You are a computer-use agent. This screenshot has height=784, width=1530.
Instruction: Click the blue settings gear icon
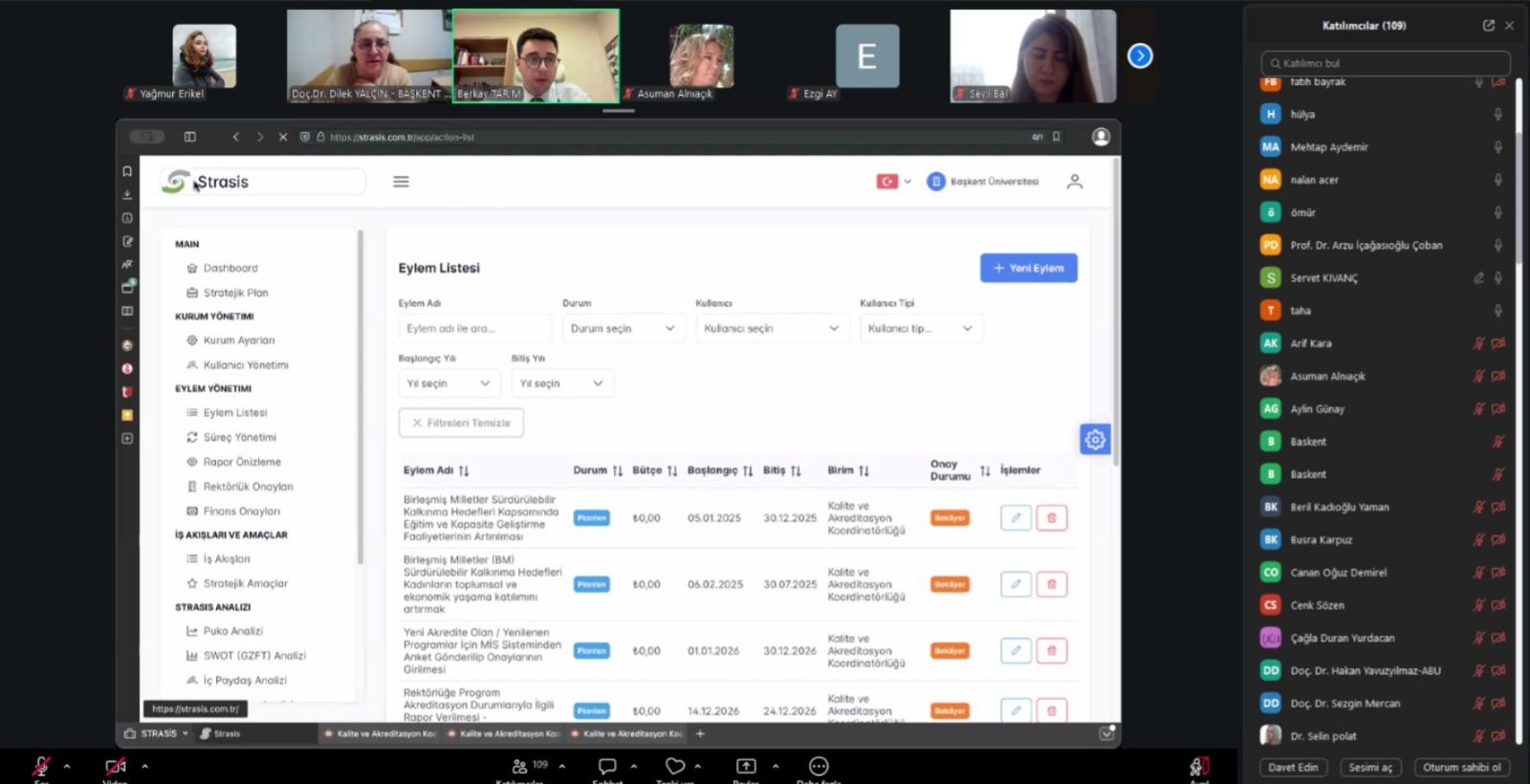pos(1095,440)
